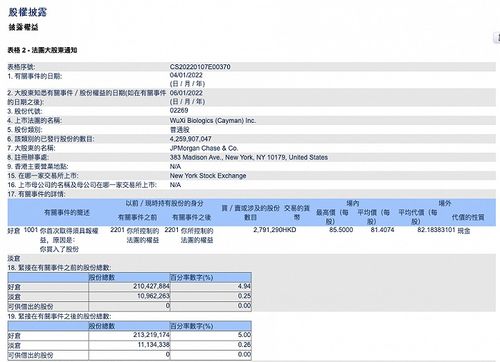Click percentage 0.25 in section 18
This screenshot has width=500, height=362.
pyautogui.click(x=244, y=296)
